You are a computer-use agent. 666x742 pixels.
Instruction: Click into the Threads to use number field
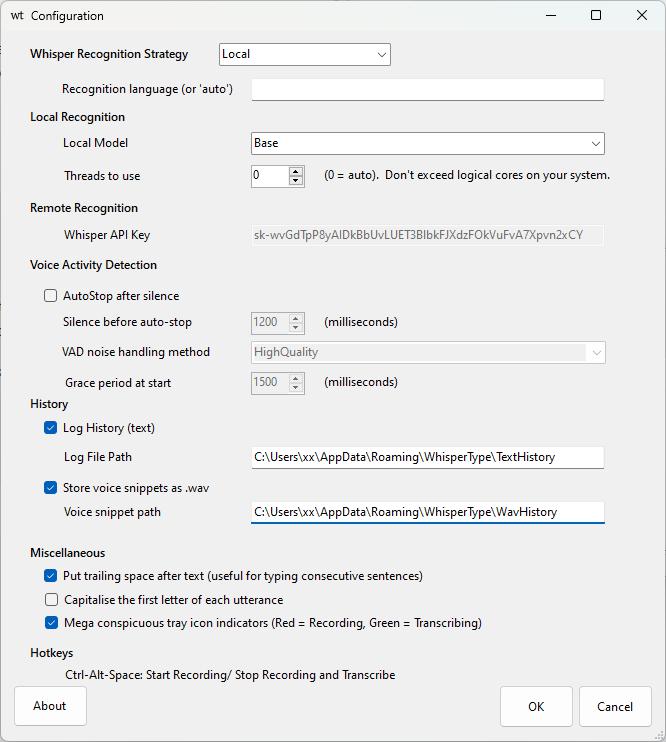(270, 176)
